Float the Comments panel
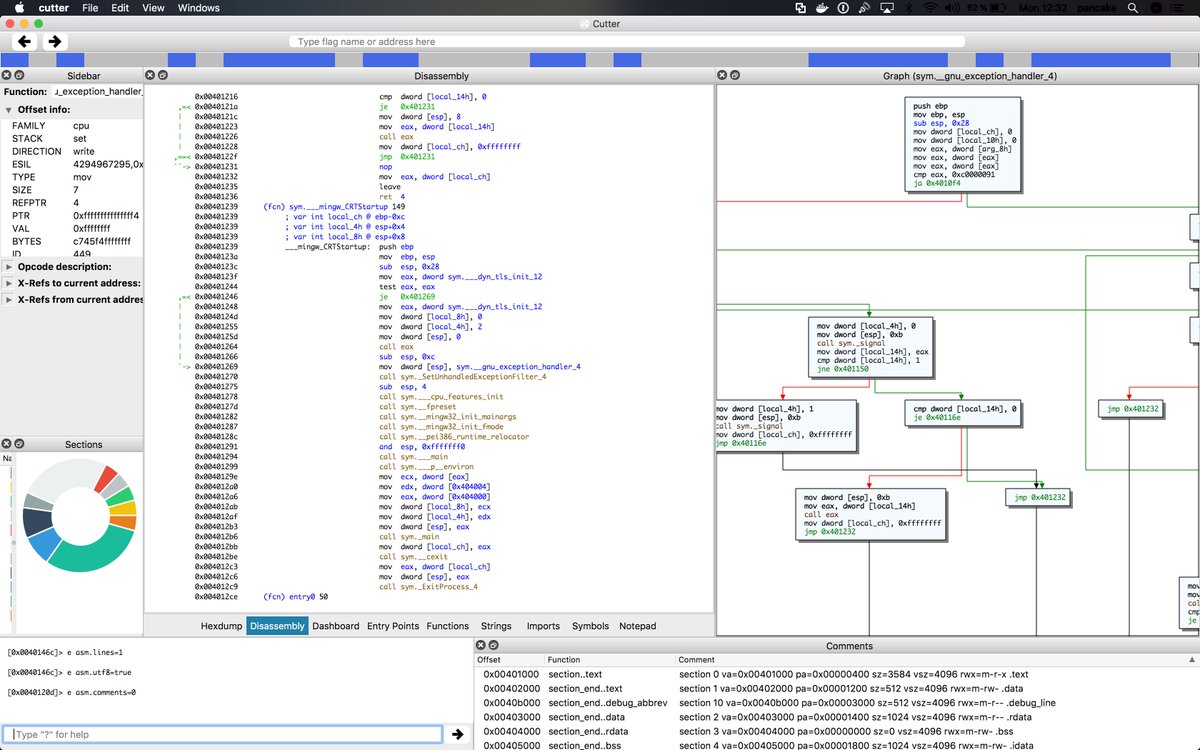The height and width of the screenshot is (750, 1200). [x=495, y=646]
